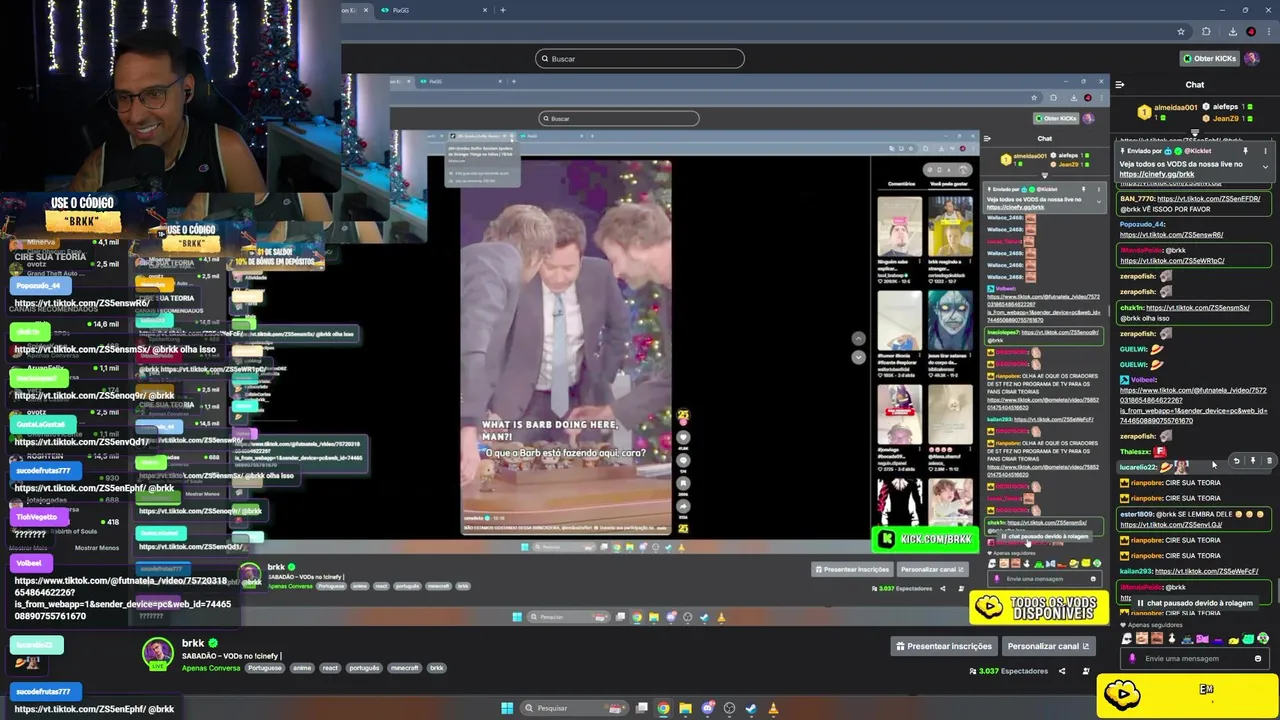Click the 3.037 Espectadores viewer count
The image size is (1280, 720).
[1009, 671]
